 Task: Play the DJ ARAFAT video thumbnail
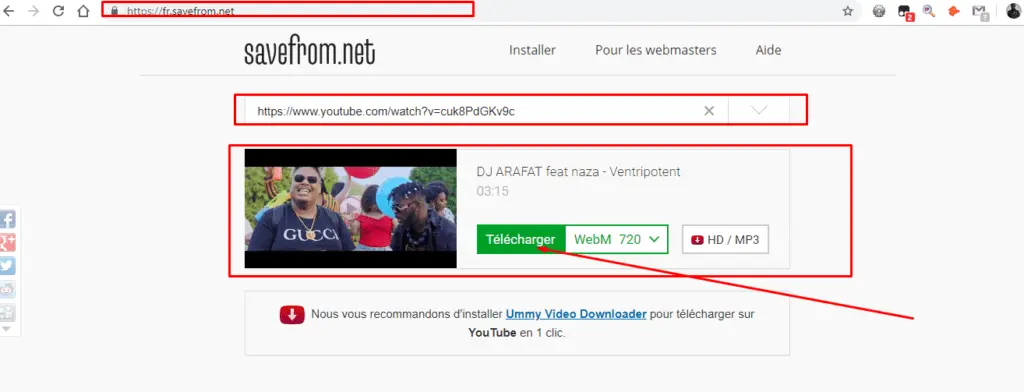(351, 208)
